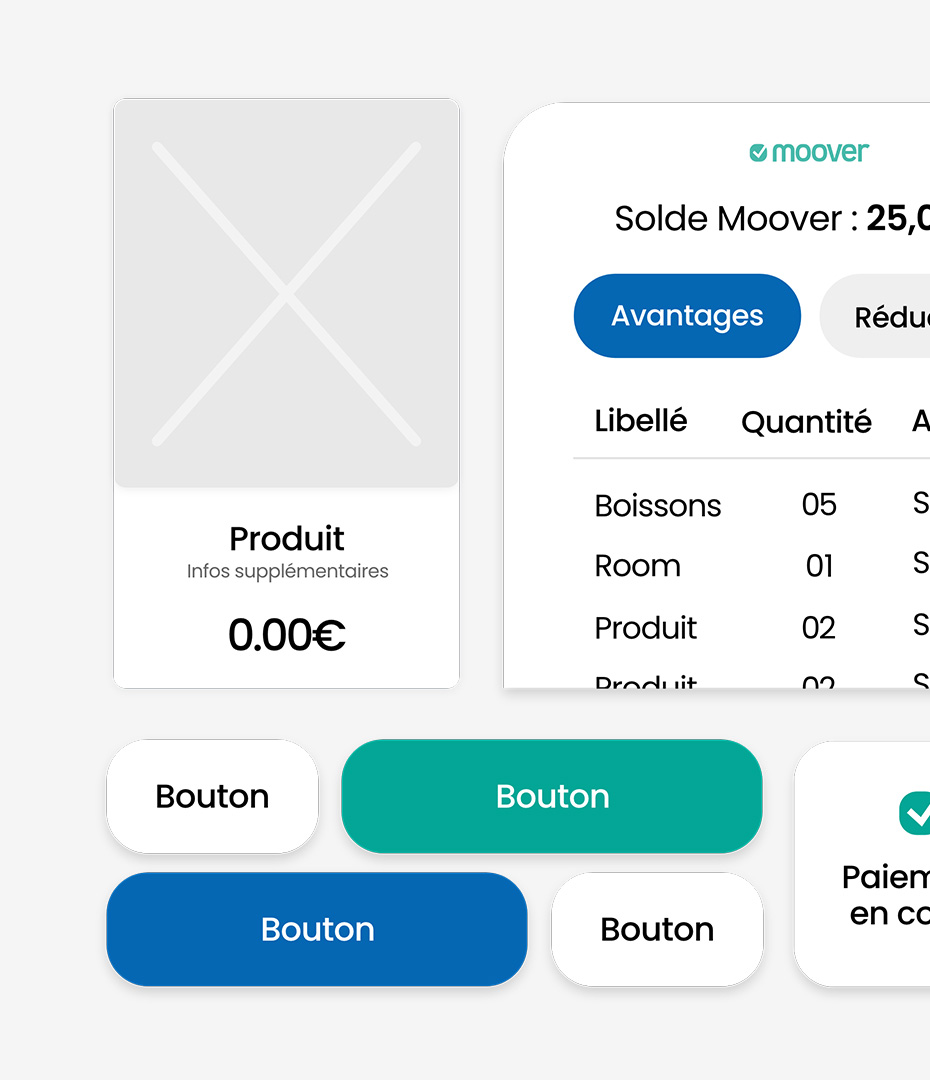Switch to the Avantages tab
Viewport: 930px width, 1080px height.
687,316
